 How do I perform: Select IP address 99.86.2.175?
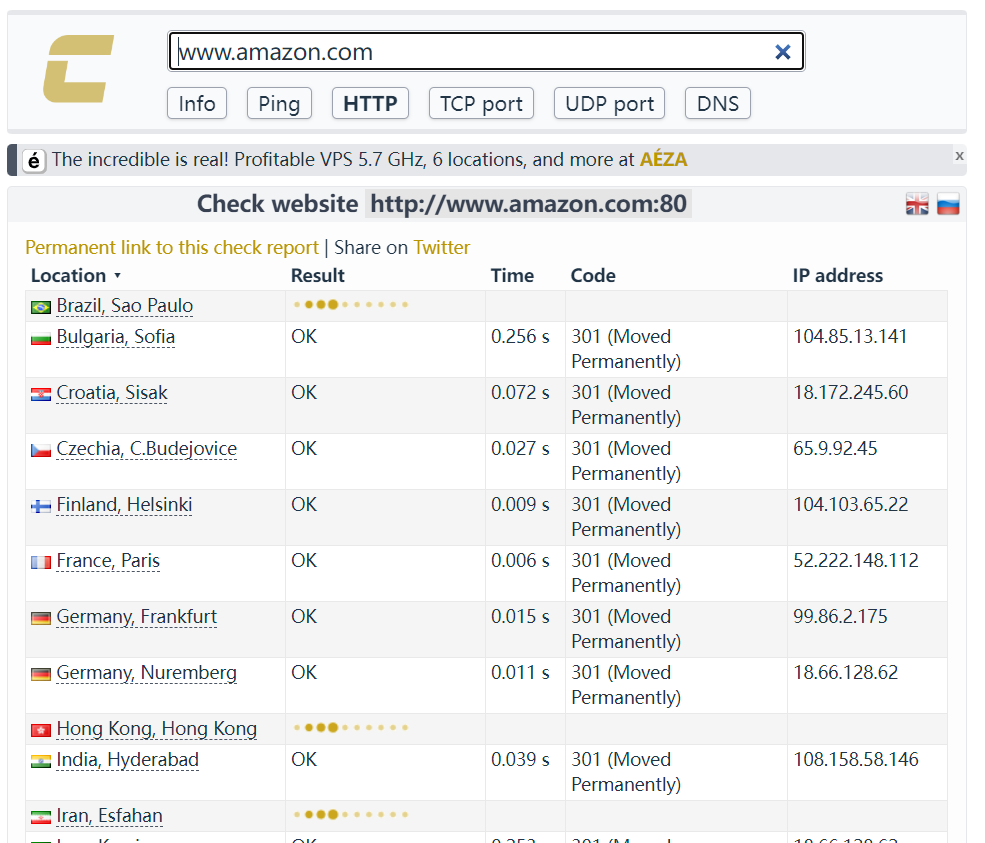tap(840, 616)
